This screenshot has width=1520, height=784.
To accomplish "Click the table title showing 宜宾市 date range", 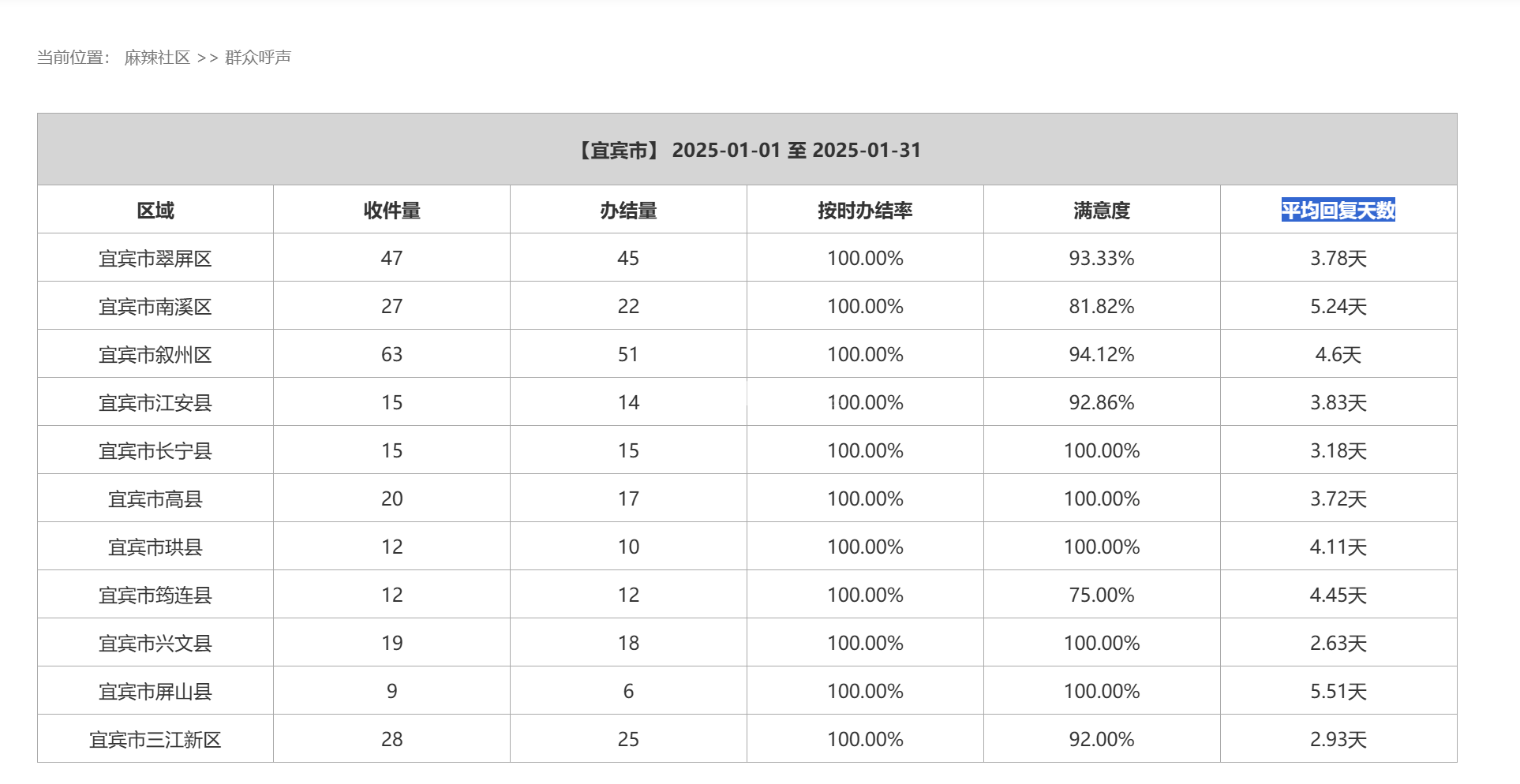I will (x=747, y=150).
